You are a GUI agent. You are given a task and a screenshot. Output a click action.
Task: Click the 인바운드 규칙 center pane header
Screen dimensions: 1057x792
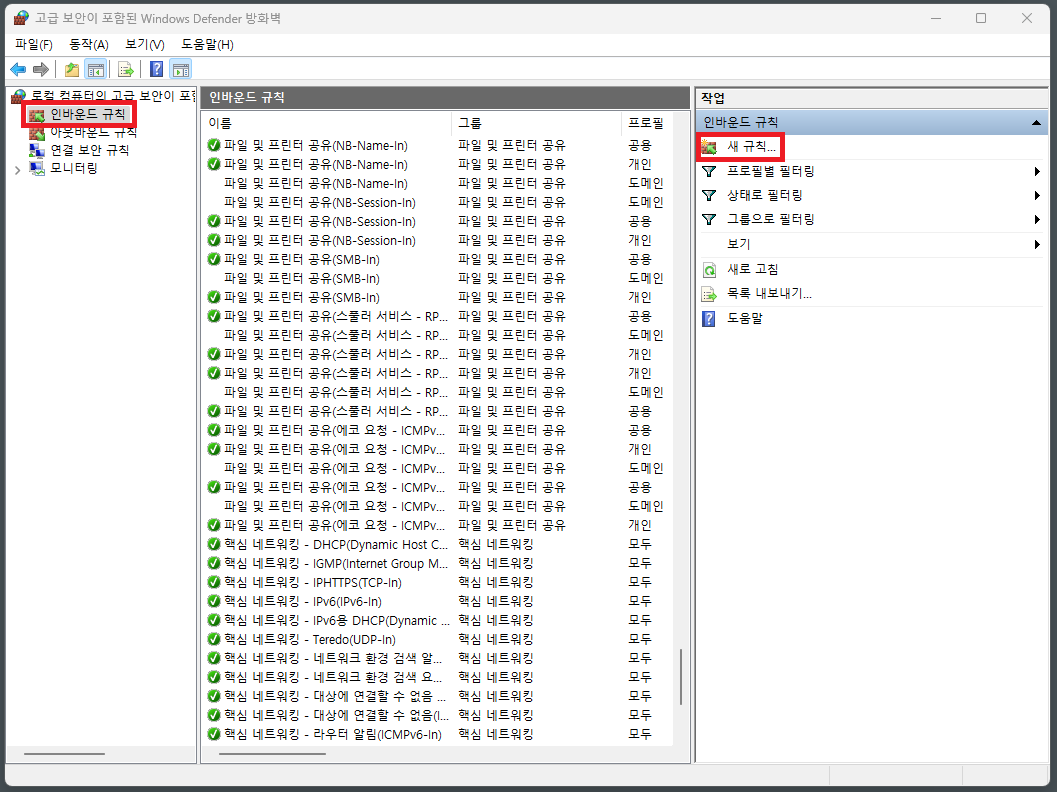(445, 98)
